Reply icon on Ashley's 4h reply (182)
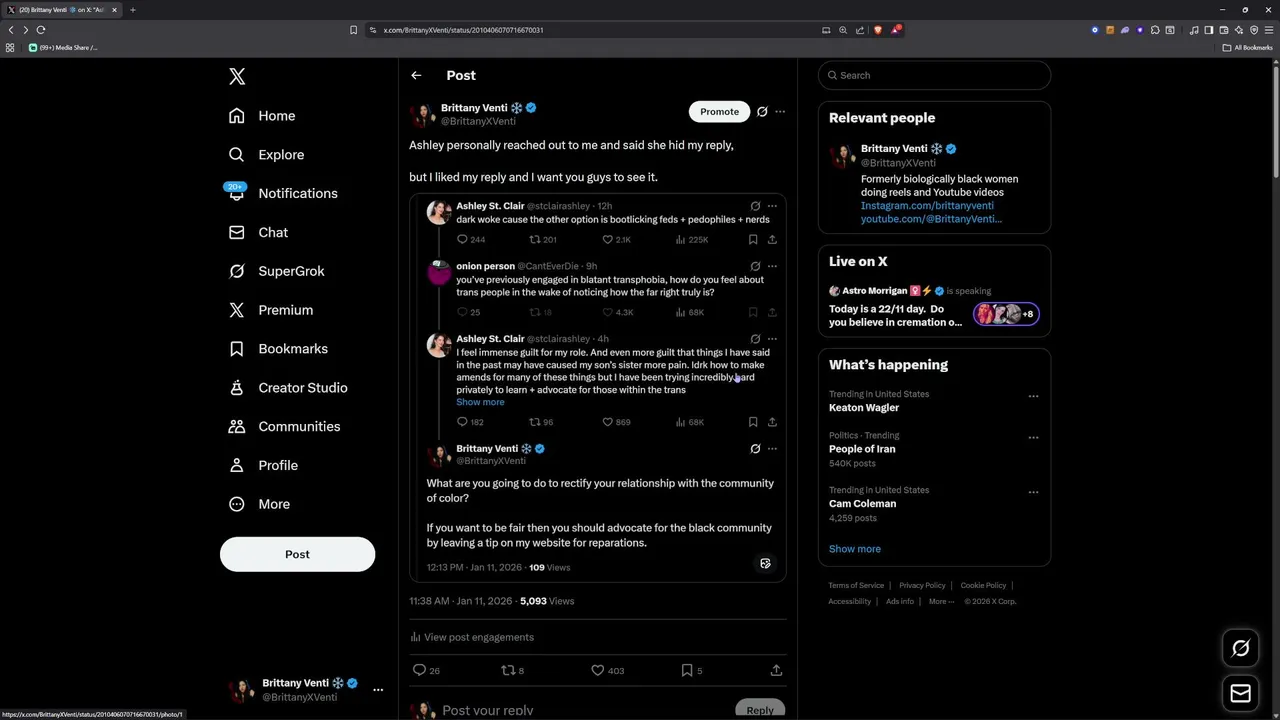This screenshot has width=1280, height=720. pyautogui.click(x=470, y=422)
